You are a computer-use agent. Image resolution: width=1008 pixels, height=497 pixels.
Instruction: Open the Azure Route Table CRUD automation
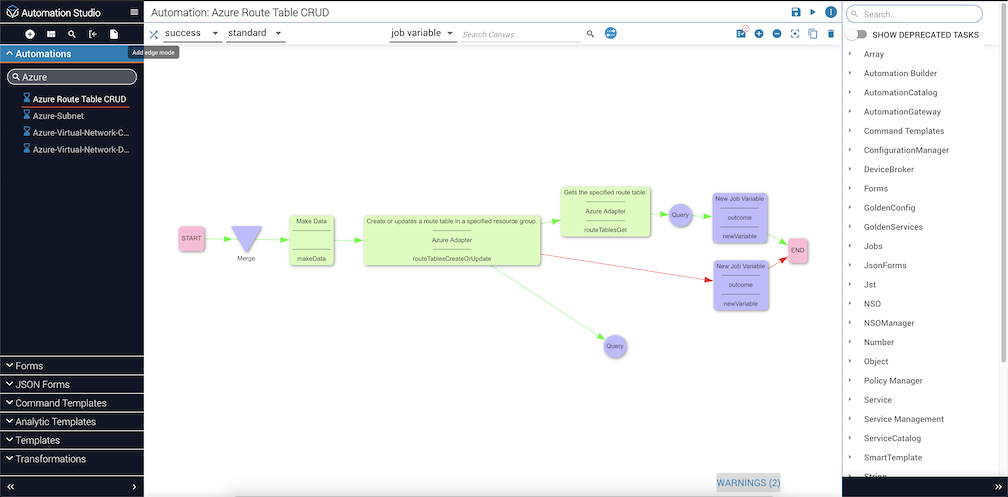coord(79,99)
